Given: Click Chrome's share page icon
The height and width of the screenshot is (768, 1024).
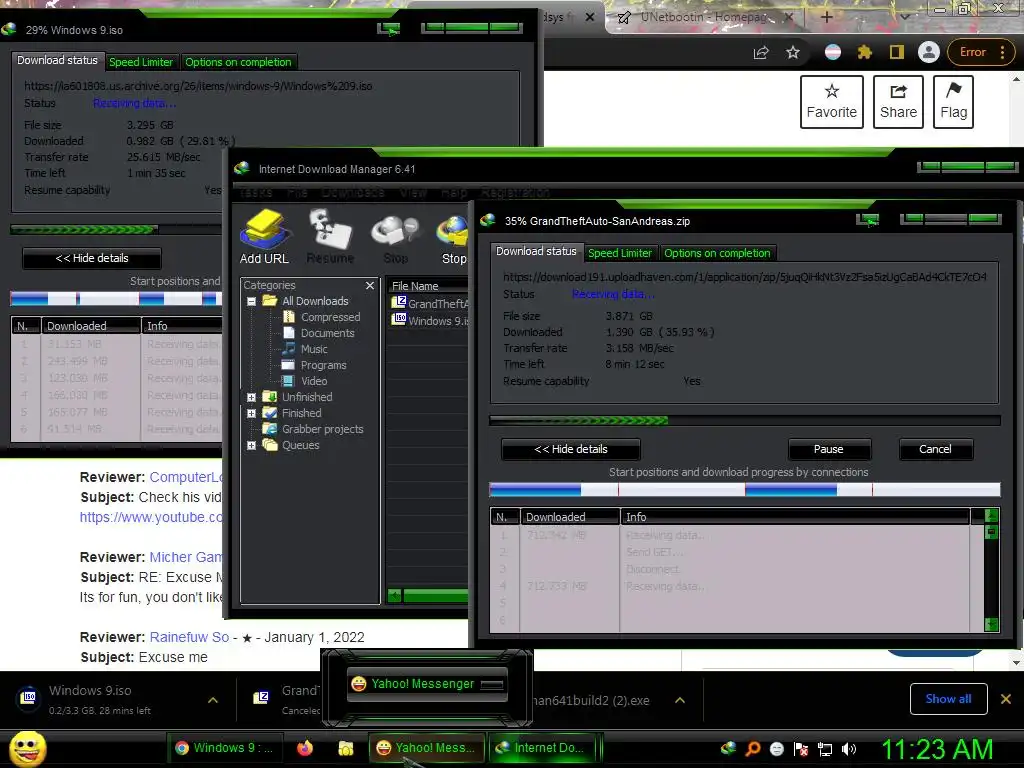Looking at the screenshot, I should [761, 52].
